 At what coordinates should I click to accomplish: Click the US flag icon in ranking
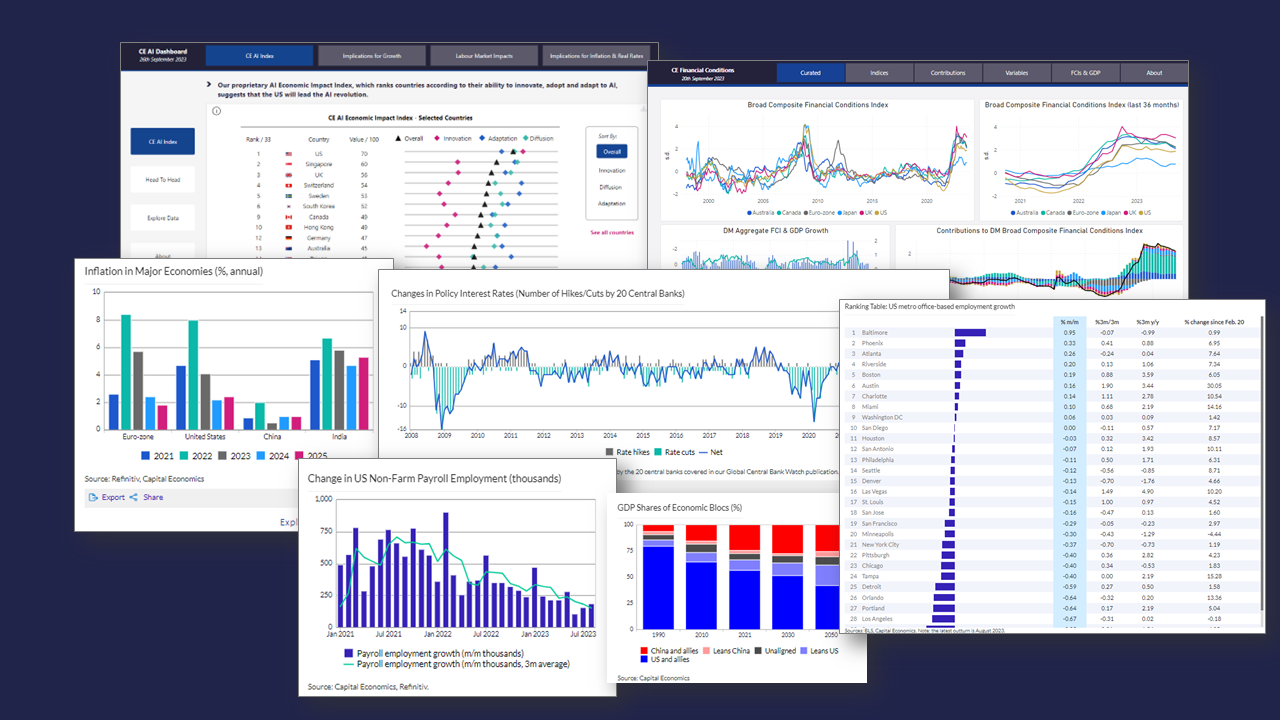coord(288,154)
